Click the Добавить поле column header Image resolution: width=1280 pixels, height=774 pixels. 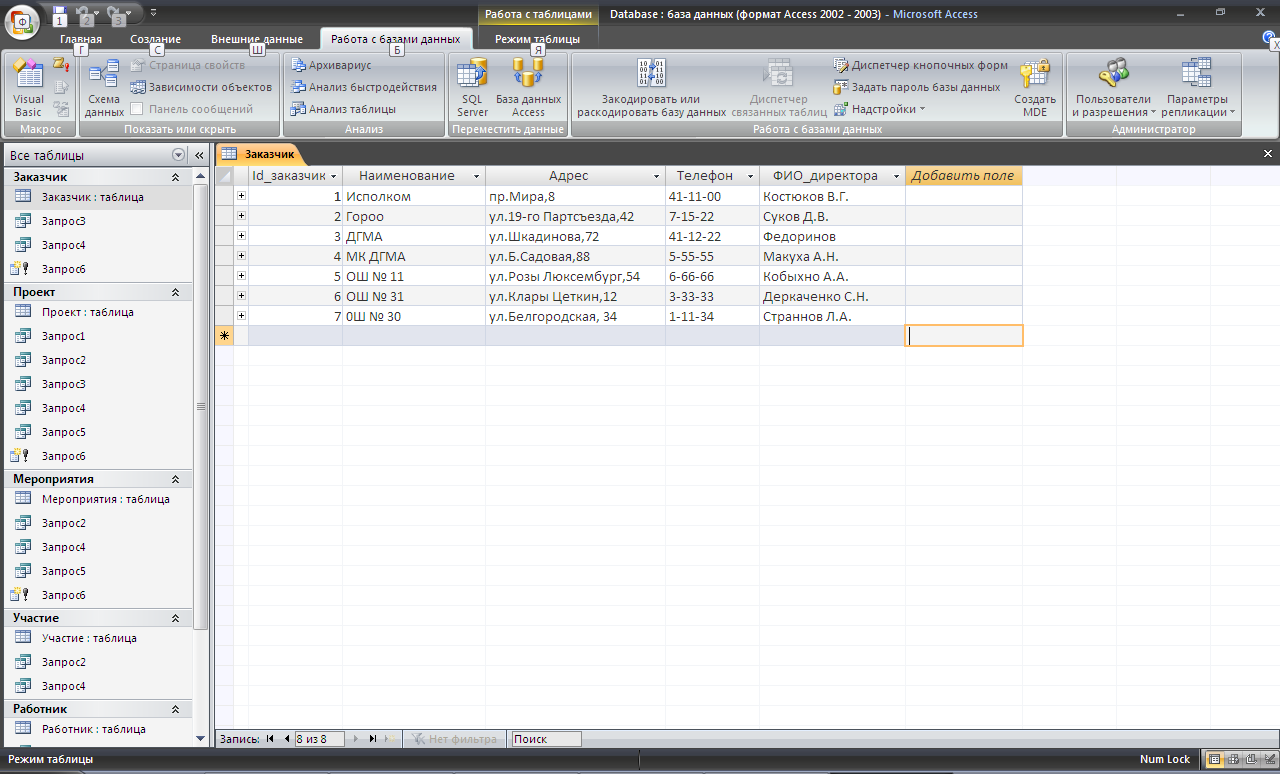click(963, 176)
